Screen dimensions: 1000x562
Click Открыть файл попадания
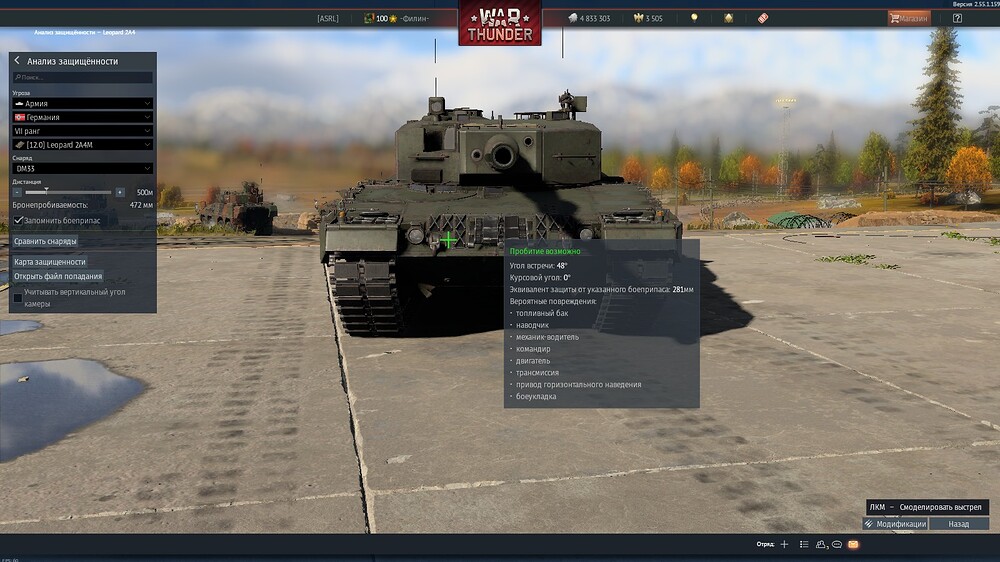(58, 276)
